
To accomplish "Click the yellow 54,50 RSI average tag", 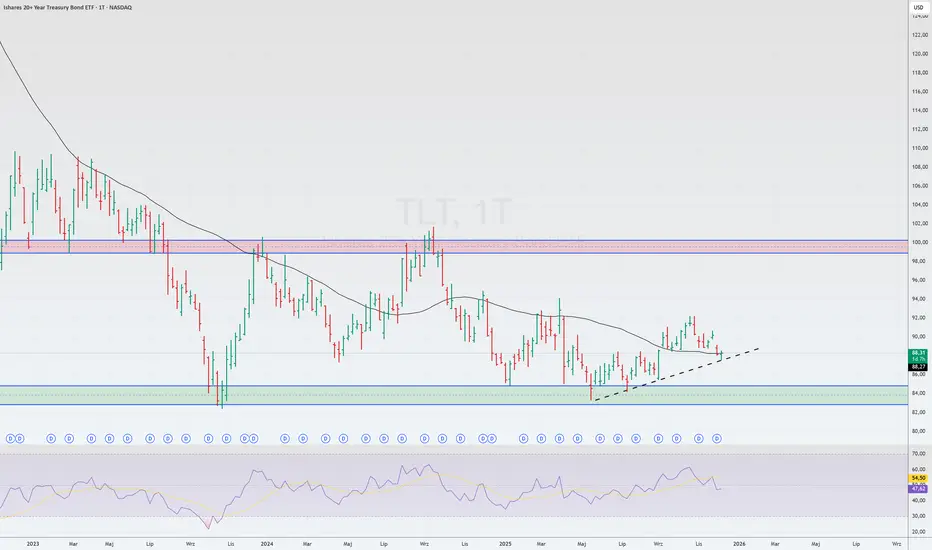I will [x=918, y=478].
